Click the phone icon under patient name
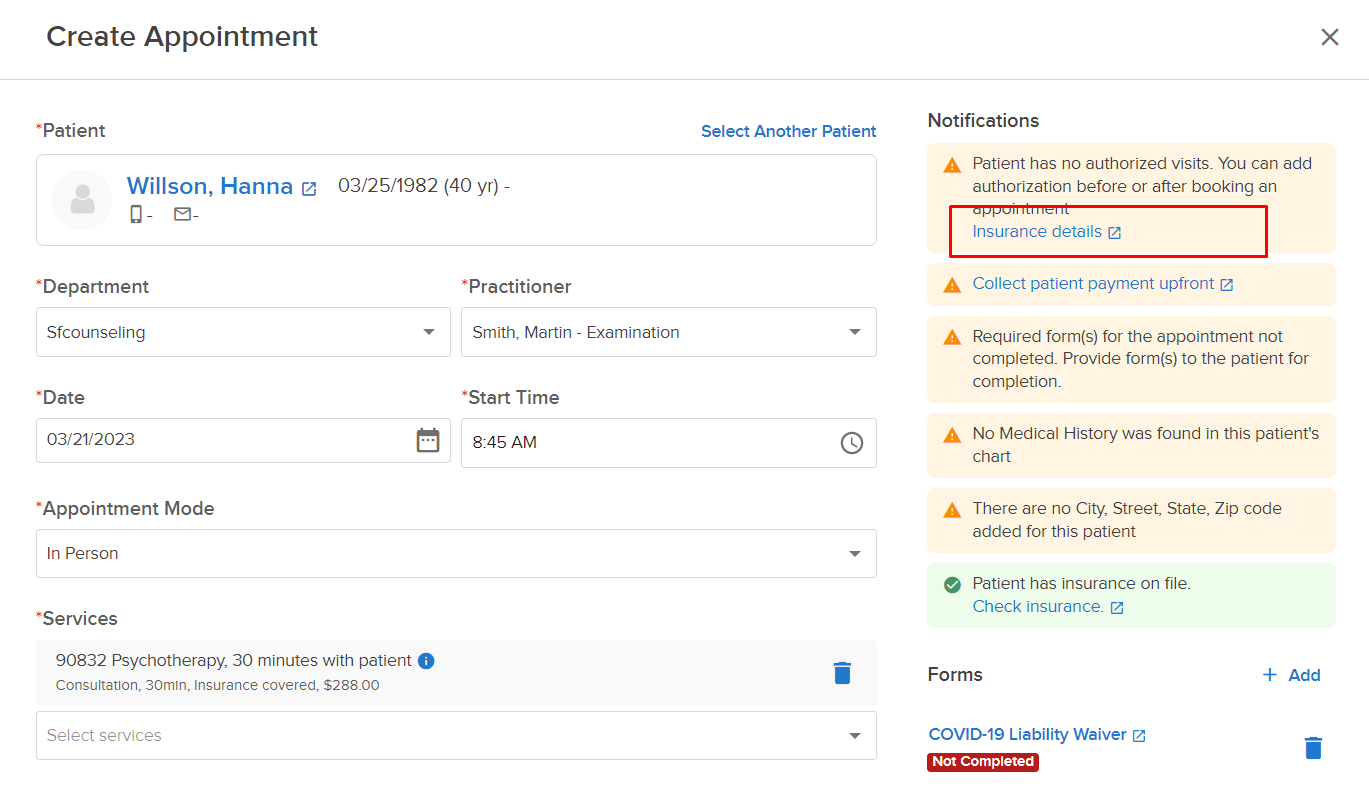1369x786 pixels. point(136,214)
